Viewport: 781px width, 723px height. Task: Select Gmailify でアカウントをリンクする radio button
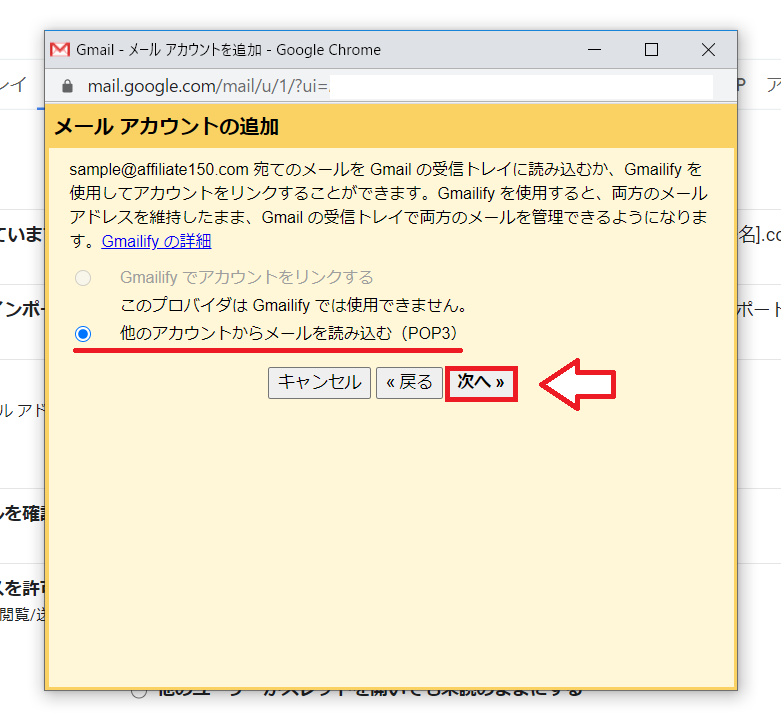click(83, 278)
